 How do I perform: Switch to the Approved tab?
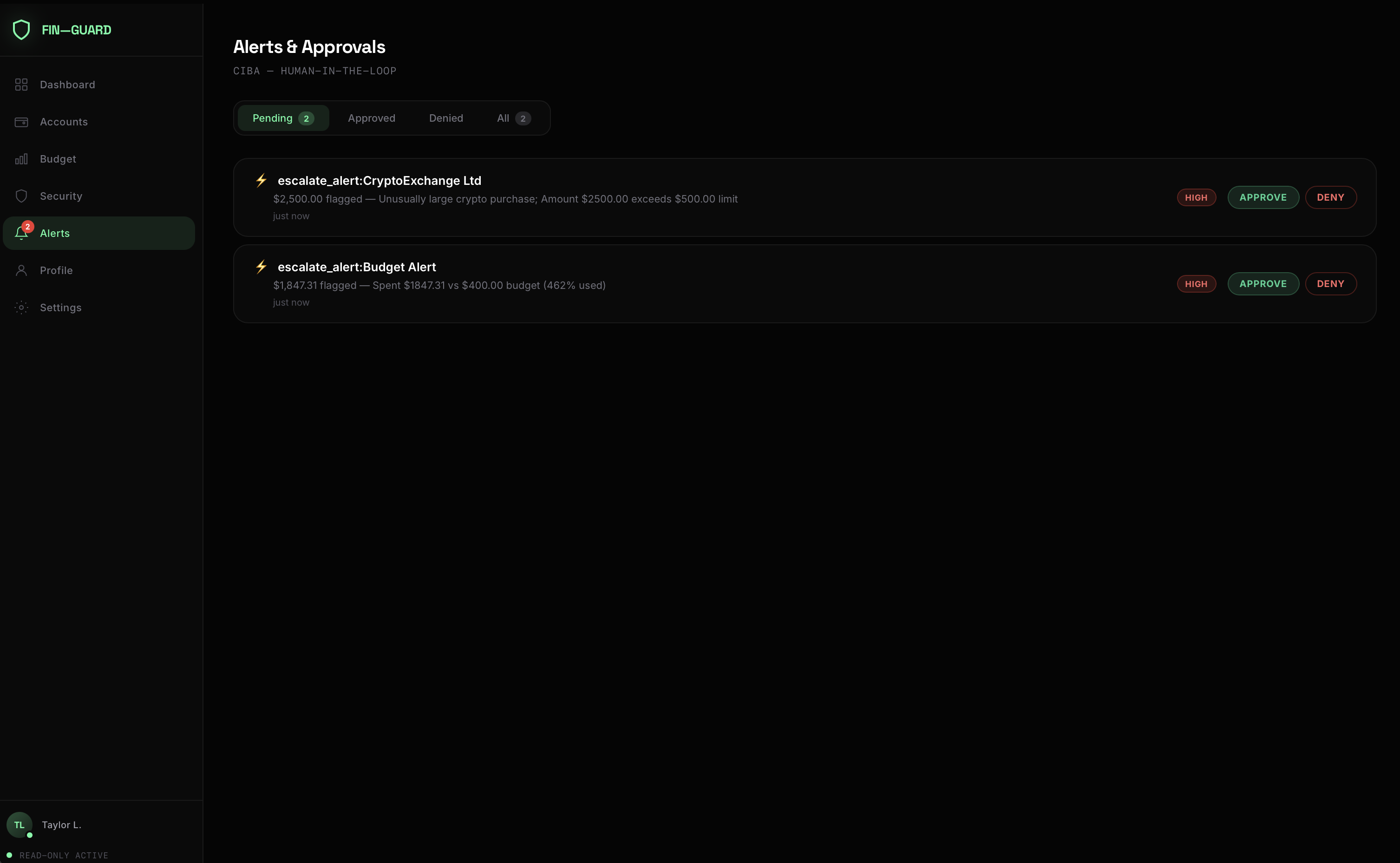(372, 118)
